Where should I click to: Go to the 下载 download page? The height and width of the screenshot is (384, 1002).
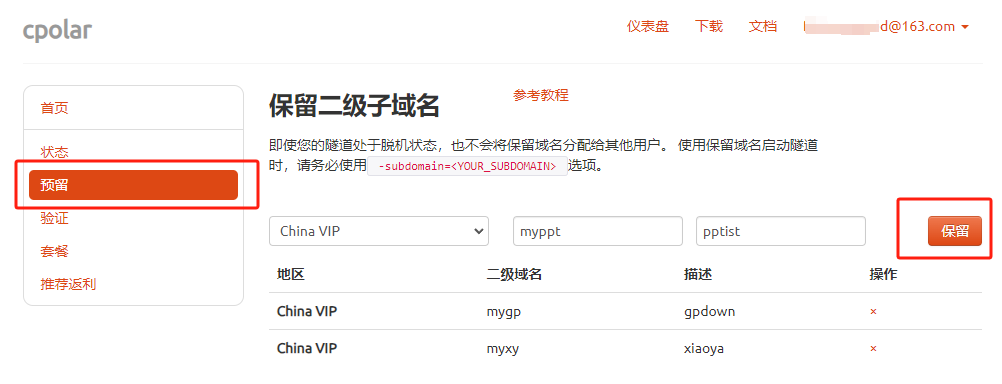coord(709,27)
